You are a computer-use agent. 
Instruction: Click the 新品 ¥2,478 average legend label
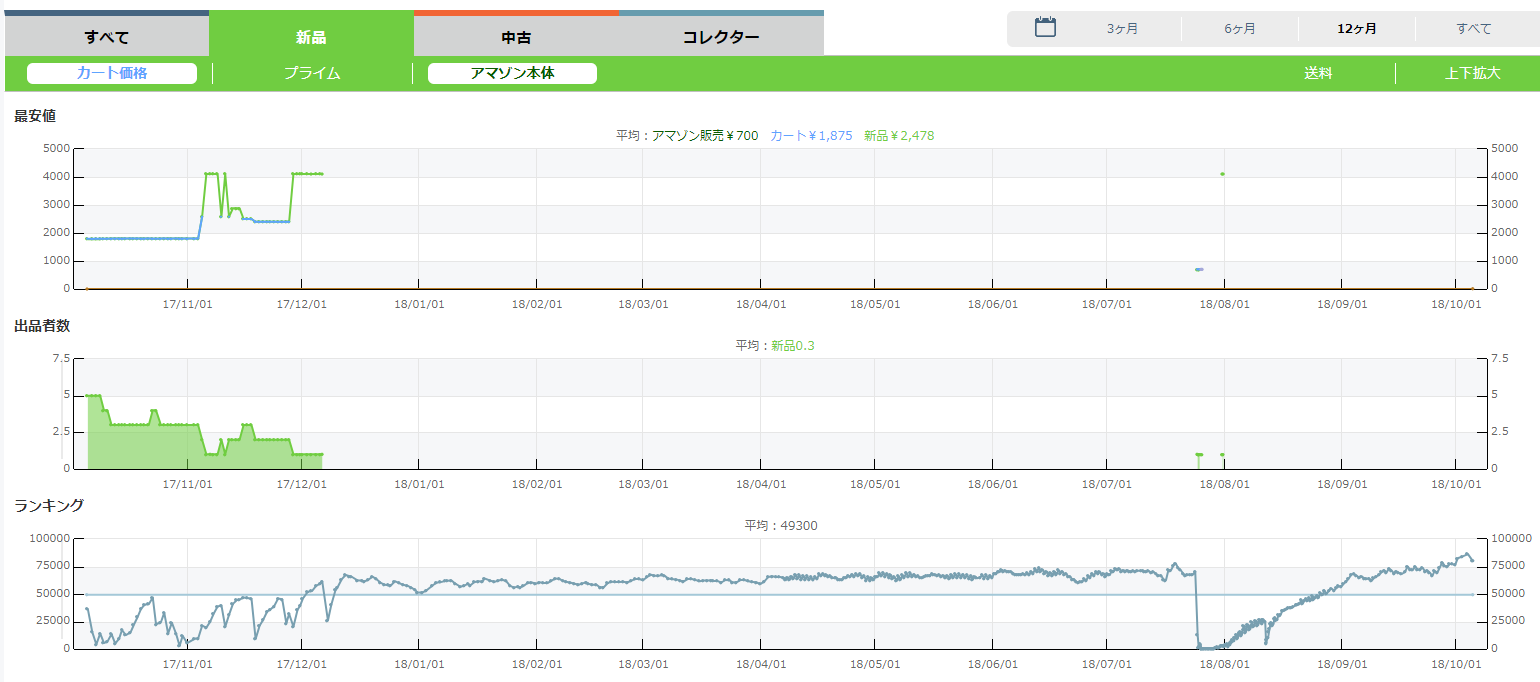coord(899,136)
